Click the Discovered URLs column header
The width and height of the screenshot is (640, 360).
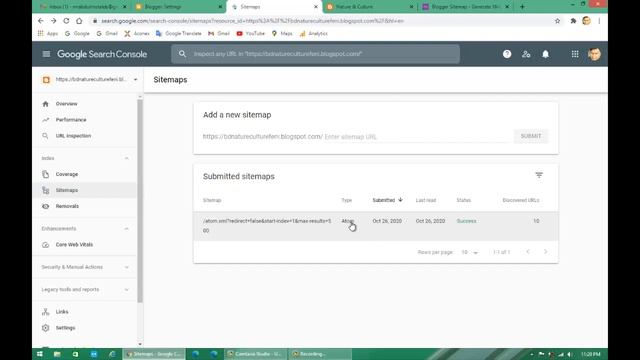521,200
